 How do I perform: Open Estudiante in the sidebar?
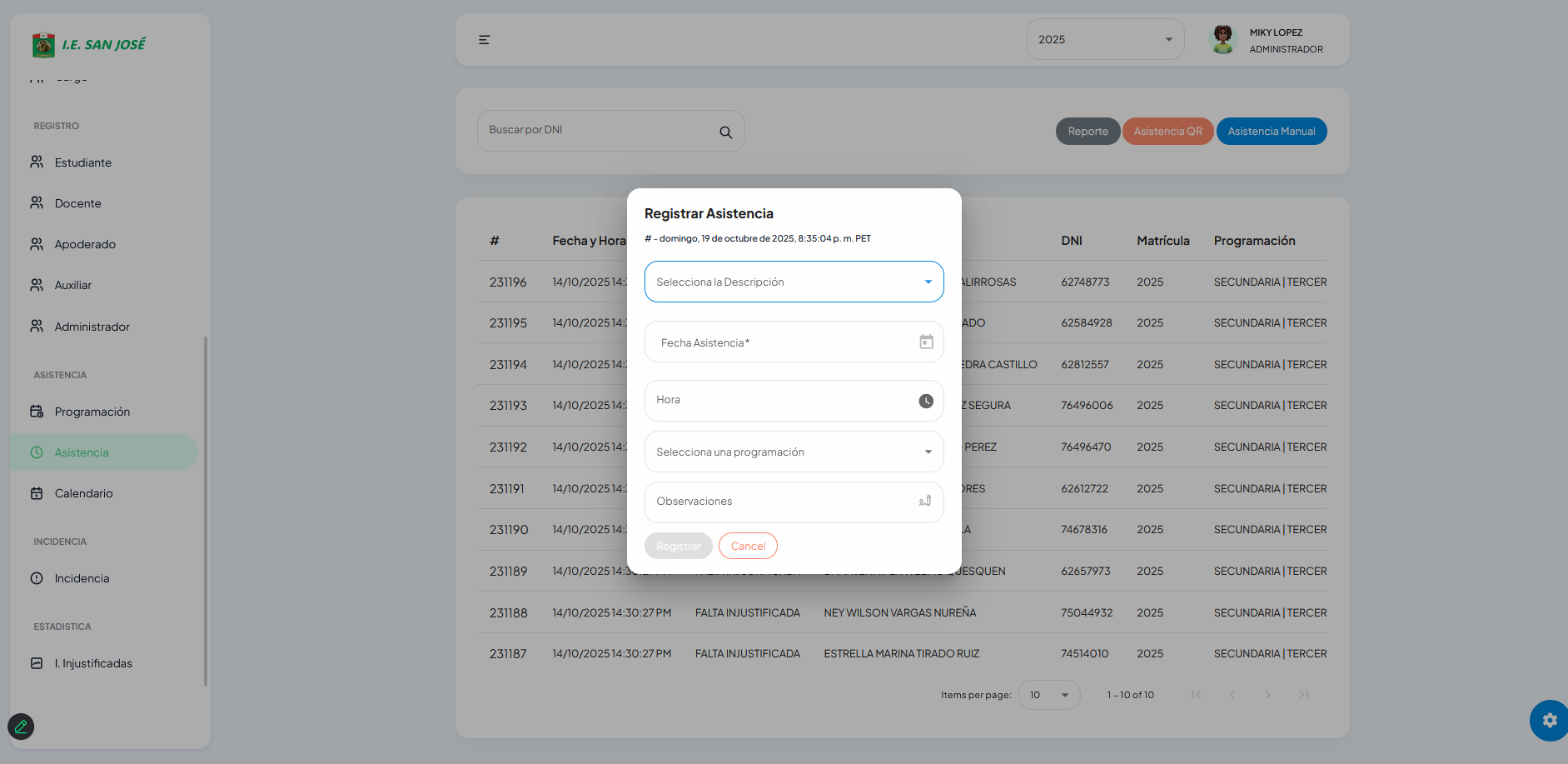click(x=83, y=162)
